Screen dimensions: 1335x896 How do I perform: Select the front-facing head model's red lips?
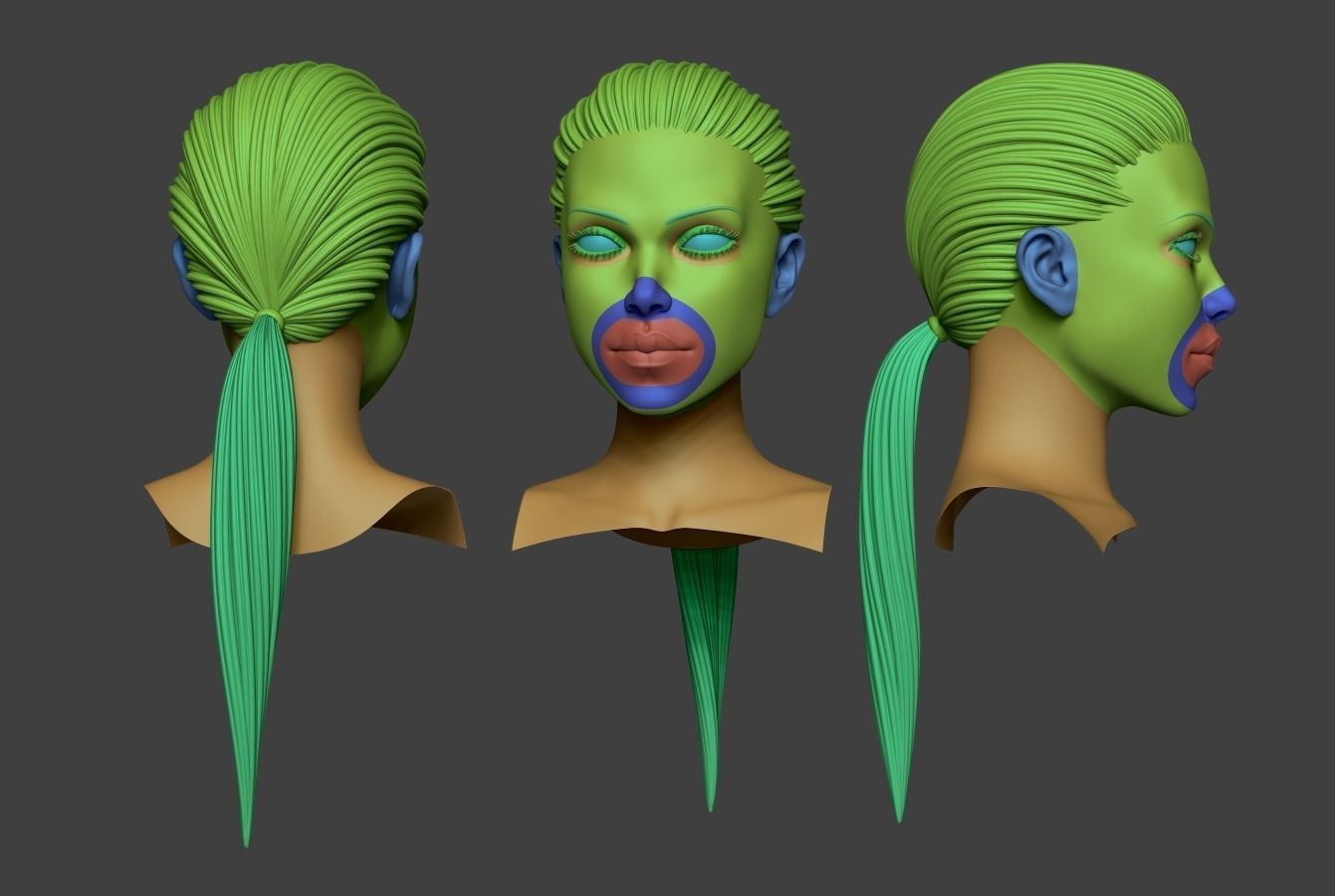(652, 352)
